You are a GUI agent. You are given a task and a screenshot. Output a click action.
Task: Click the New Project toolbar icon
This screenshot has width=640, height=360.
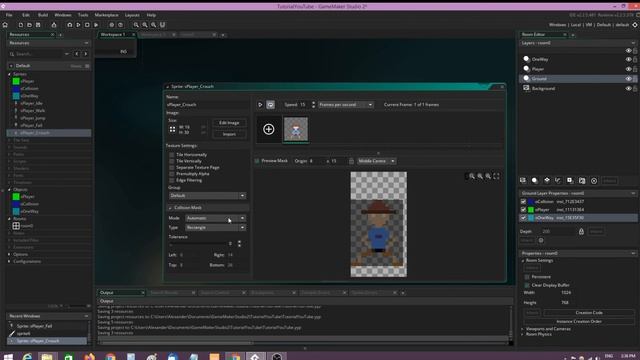21,25
